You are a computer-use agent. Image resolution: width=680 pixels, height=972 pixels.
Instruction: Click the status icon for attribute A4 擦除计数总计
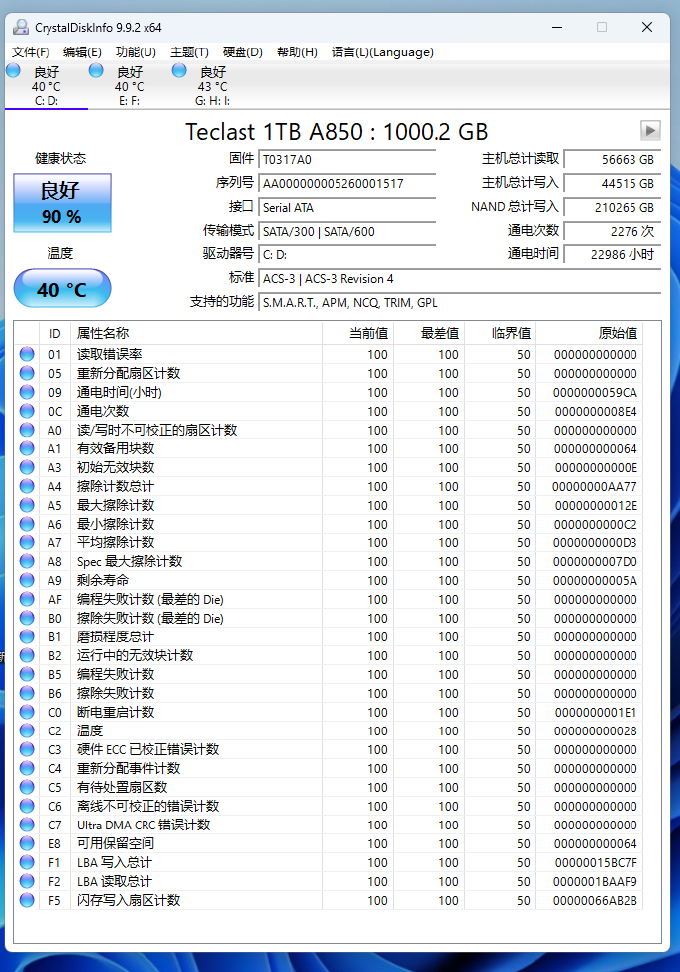coord(27,487)
